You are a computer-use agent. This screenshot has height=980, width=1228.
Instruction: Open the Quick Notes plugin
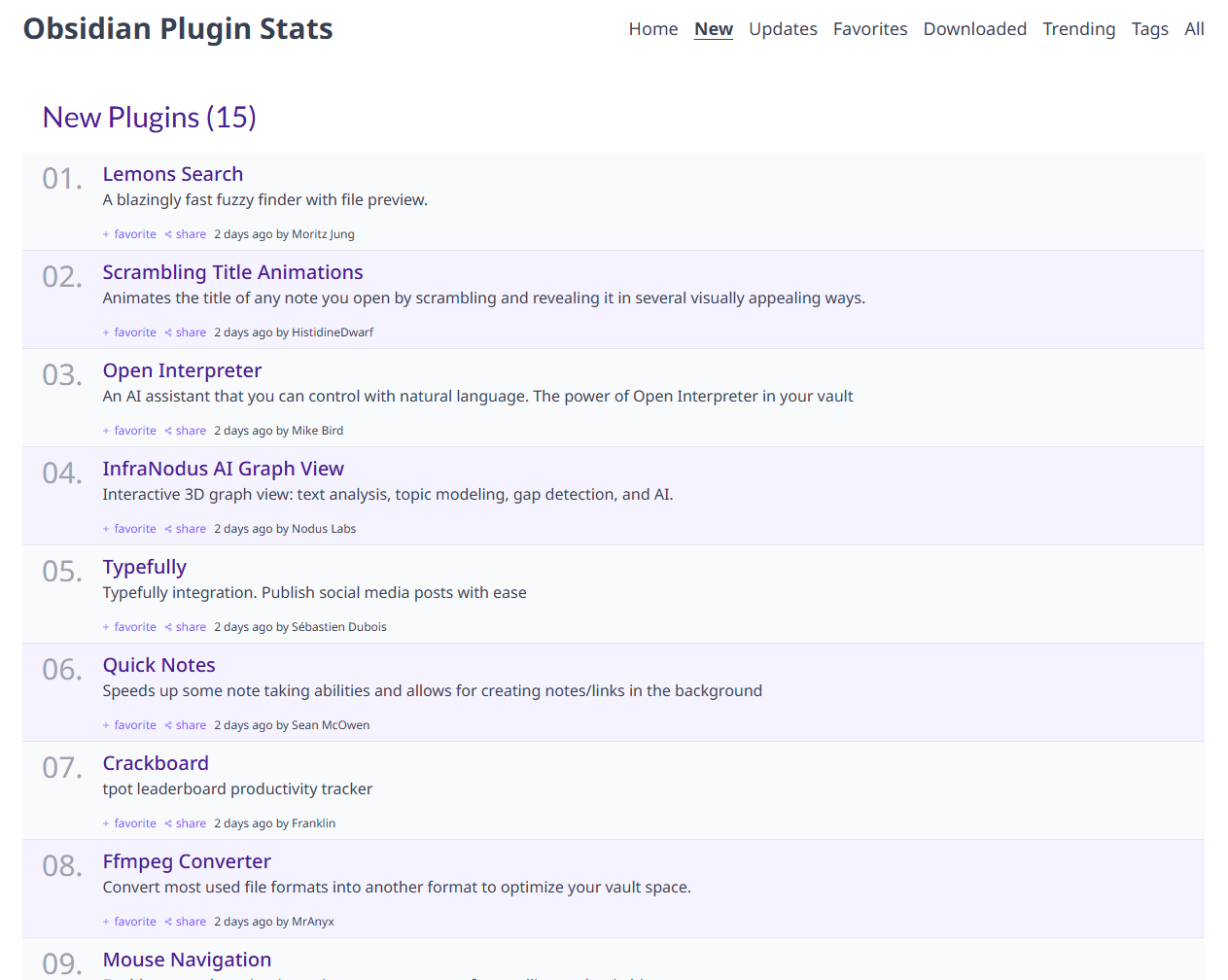(x=159, y=665)
